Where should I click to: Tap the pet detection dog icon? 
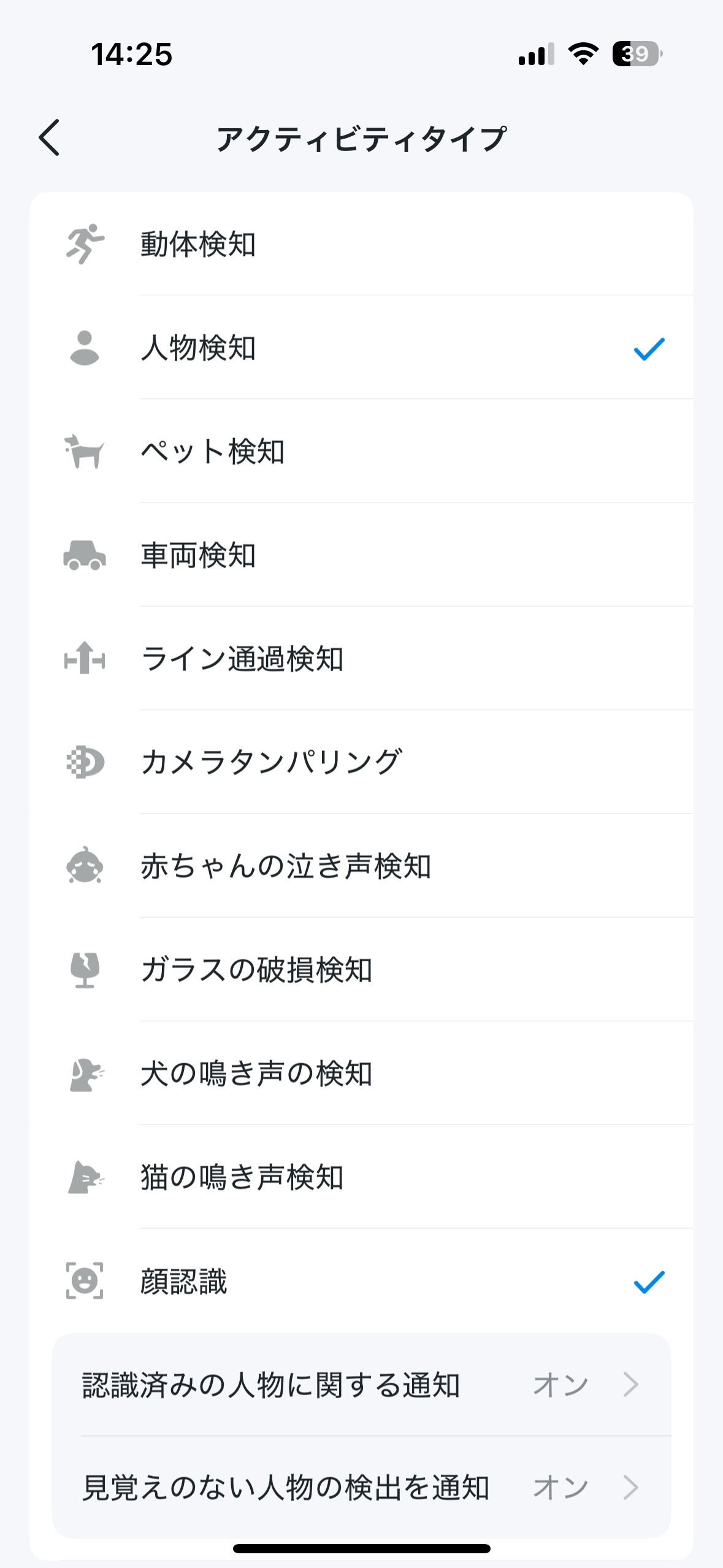[85, 452]
